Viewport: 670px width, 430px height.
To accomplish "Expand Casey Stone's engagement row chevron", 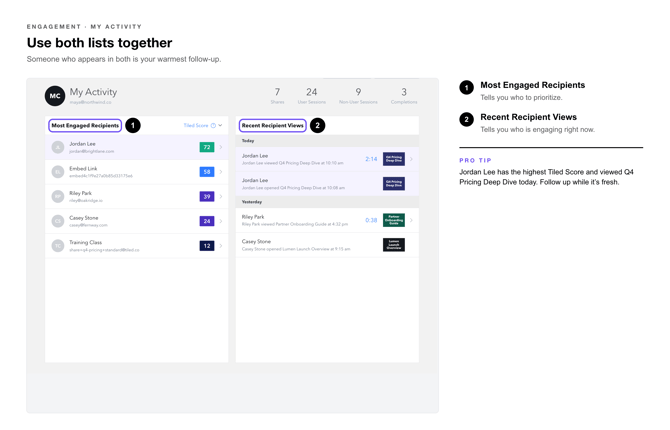I will pyautogui.click(x=221, y=221).
